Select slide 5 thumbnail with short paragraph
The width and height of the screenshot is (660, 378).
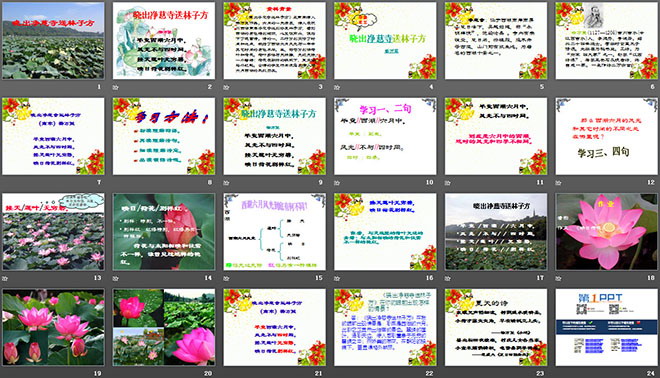pos(496,40)
